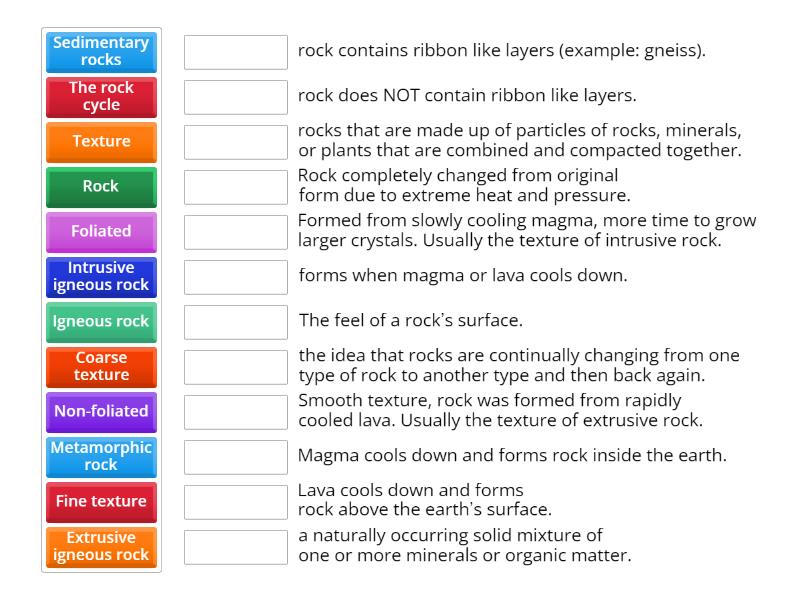This screenshot has height=600, width=800.
Task: Pick the Texture term tile
Action: 100,142
